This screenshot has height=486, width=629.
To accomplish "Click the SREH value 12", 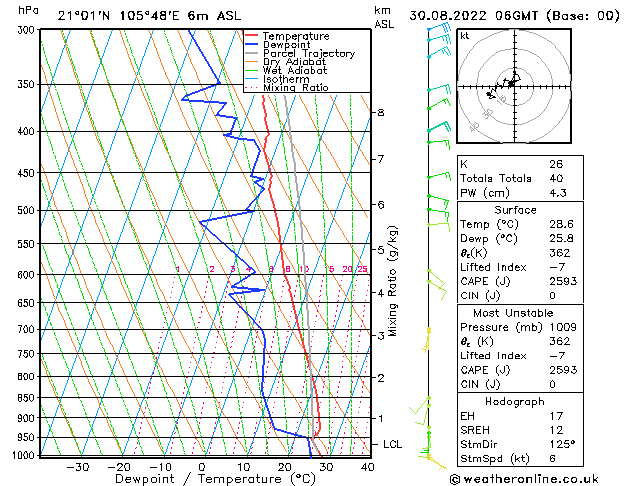I will pyautogui.click(x=556, y=430).
